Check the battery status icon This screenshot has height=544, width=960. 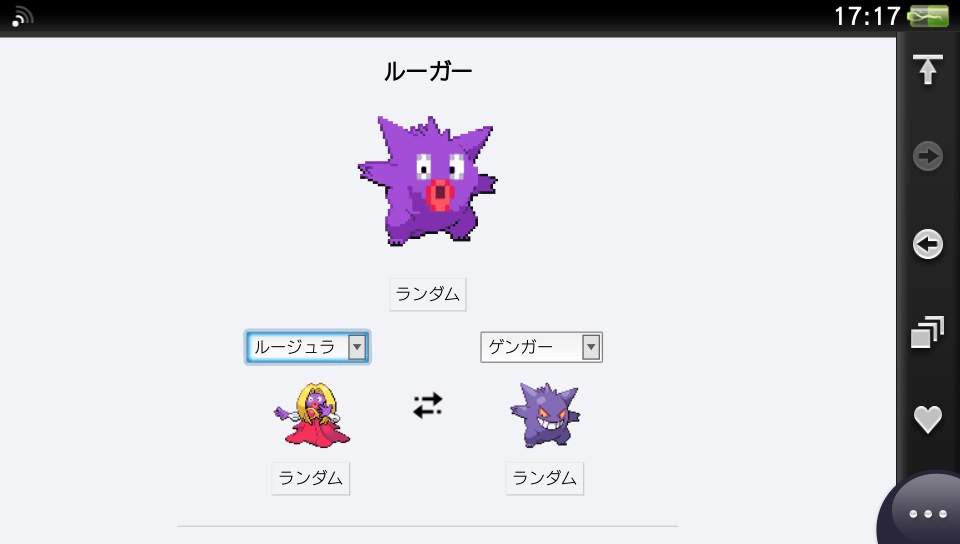point(928,16)
